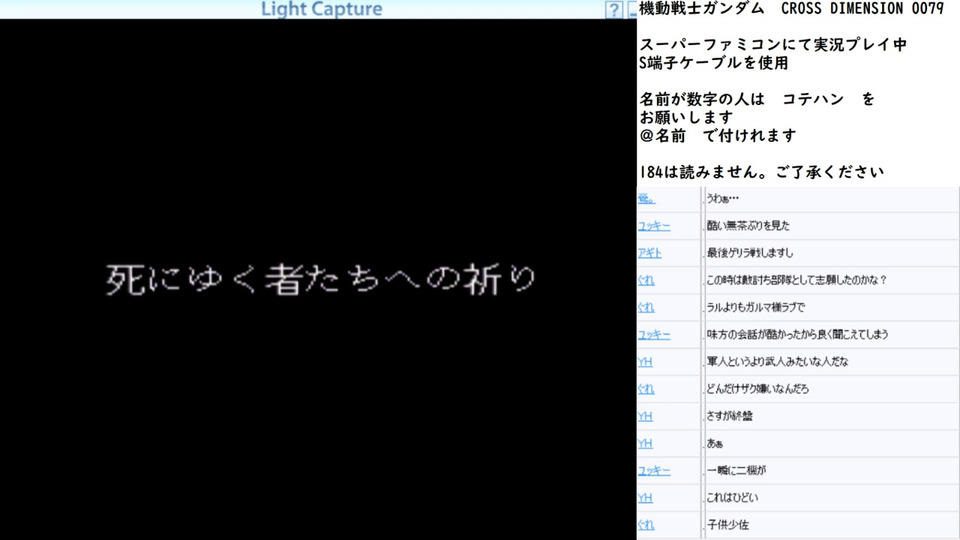Open the アギト user name link
The image size is (960, 540).
(x=650, y=253)
